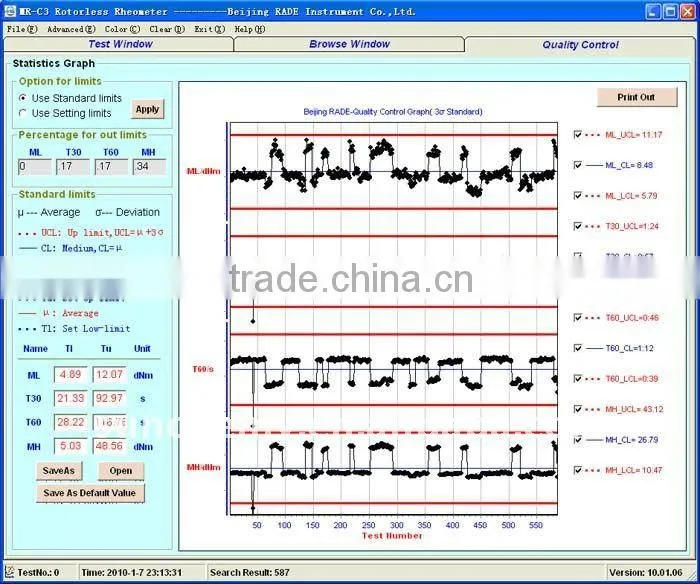Click the ML Tu field showing 12.07
The image size is (700, 584).
(x=109, y=374)
